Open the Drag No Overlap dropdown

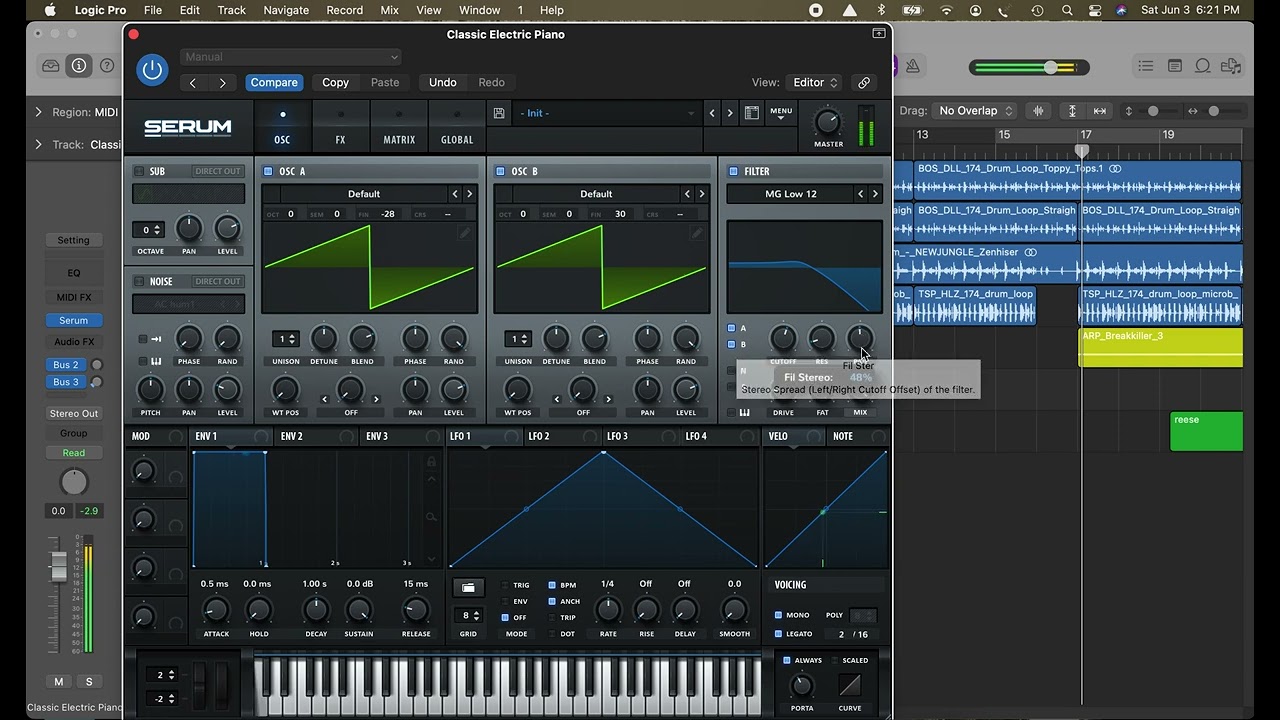[x=975, y=111]
